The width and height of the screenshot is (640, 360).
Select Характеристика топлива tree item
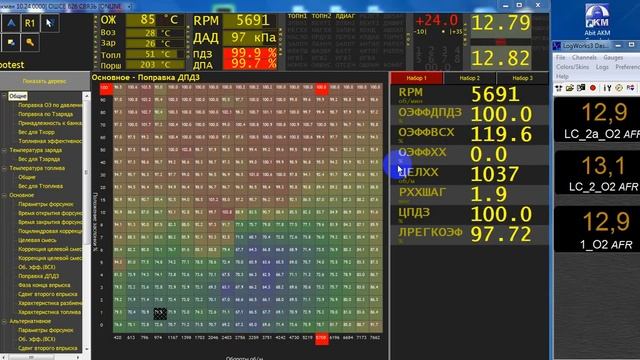tap(49, 312)
